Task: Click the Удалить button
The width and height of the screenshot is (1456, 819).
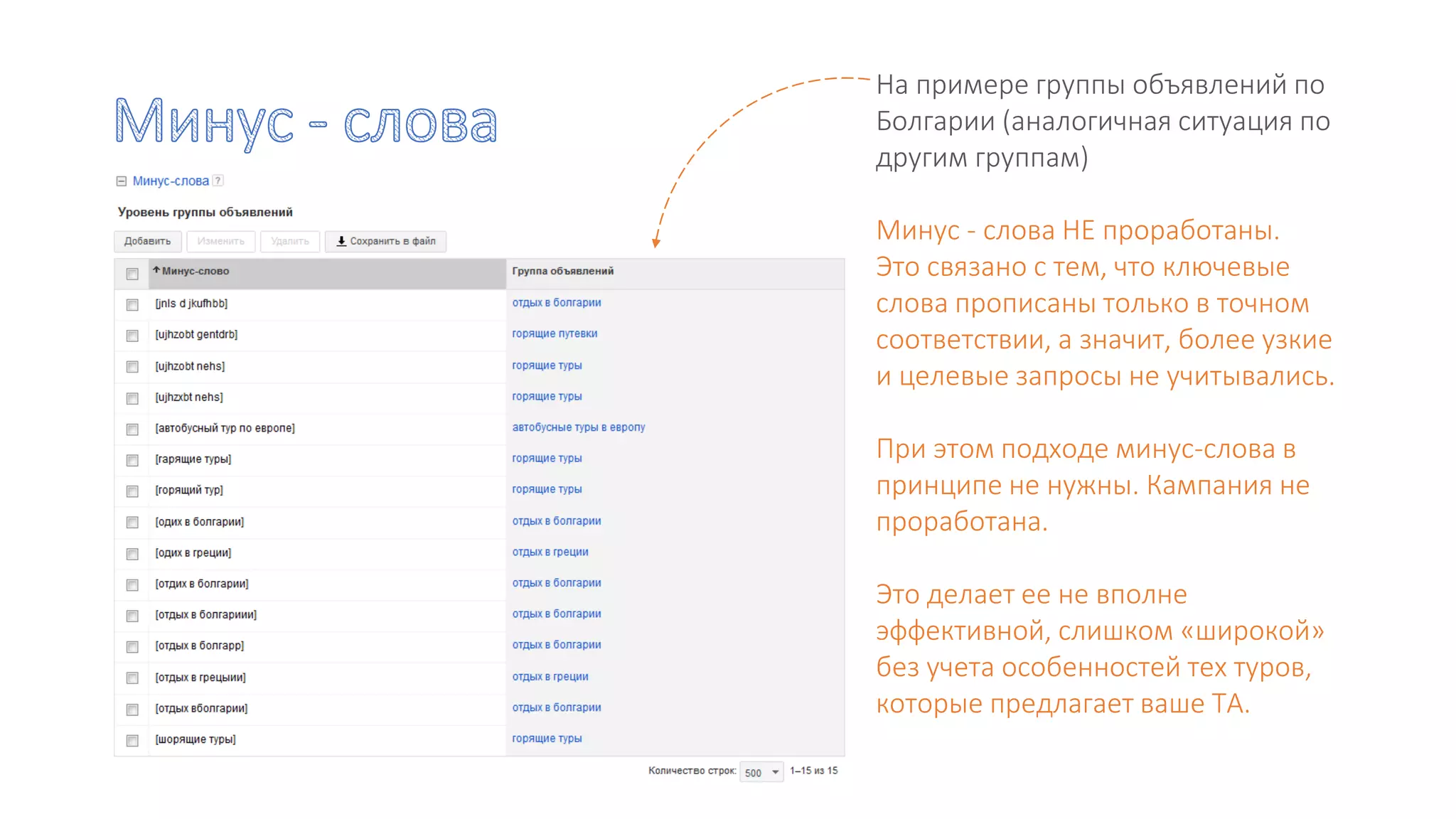Action: (290, 241)
